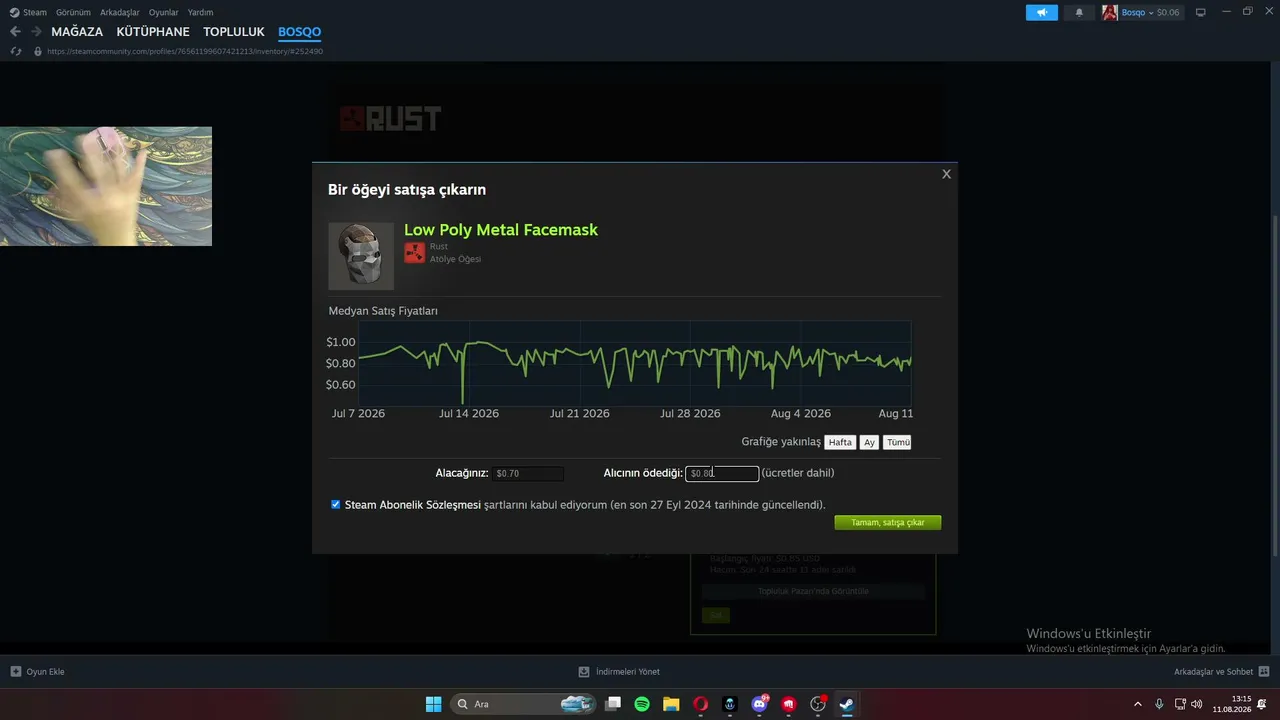
Task: Open the Windows Start menu
Action: (x=434, y=704)
